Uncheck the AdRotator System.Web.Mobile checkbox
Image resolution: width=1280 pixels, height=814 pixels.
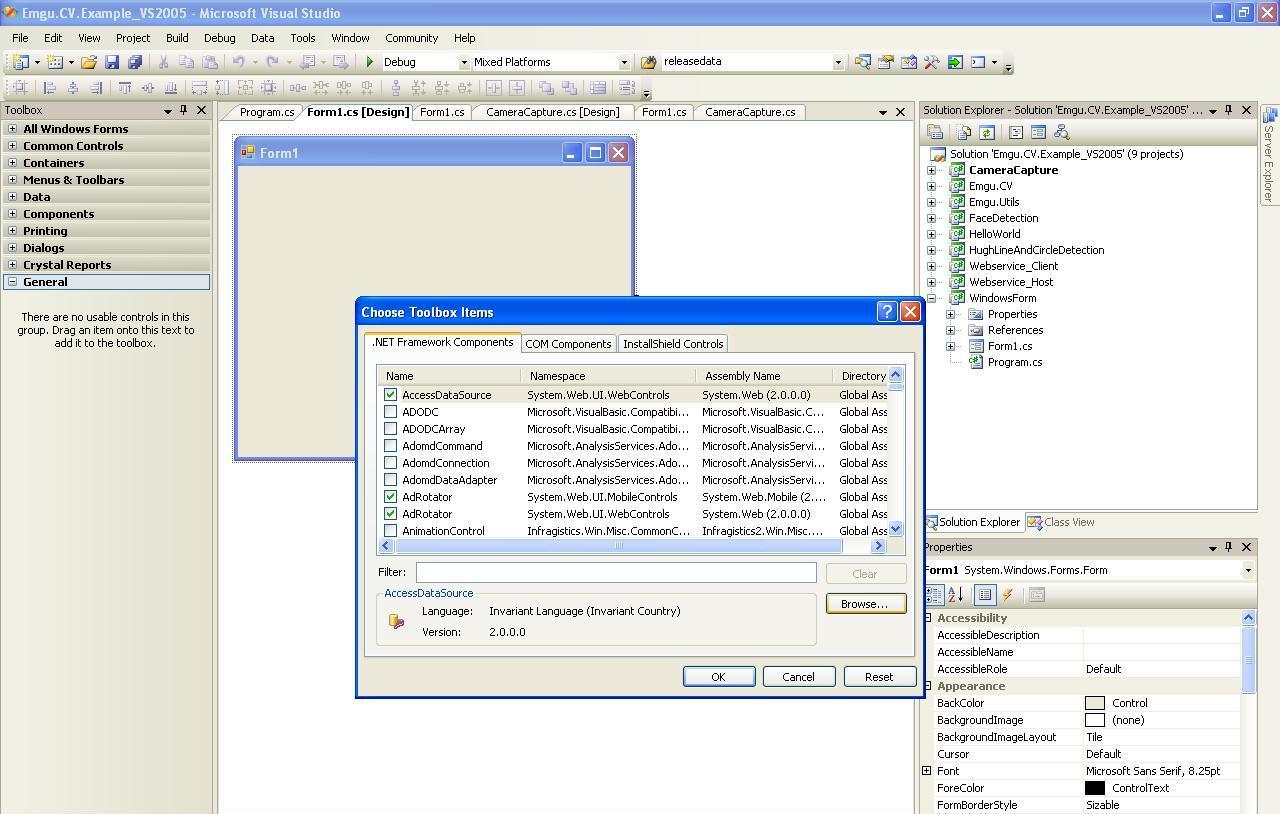[x=390, y=497]
